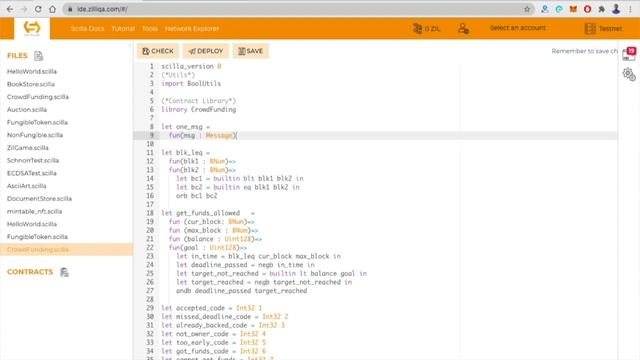Click the CHECK button
640x360 pixels.
(x=158, y=51)
